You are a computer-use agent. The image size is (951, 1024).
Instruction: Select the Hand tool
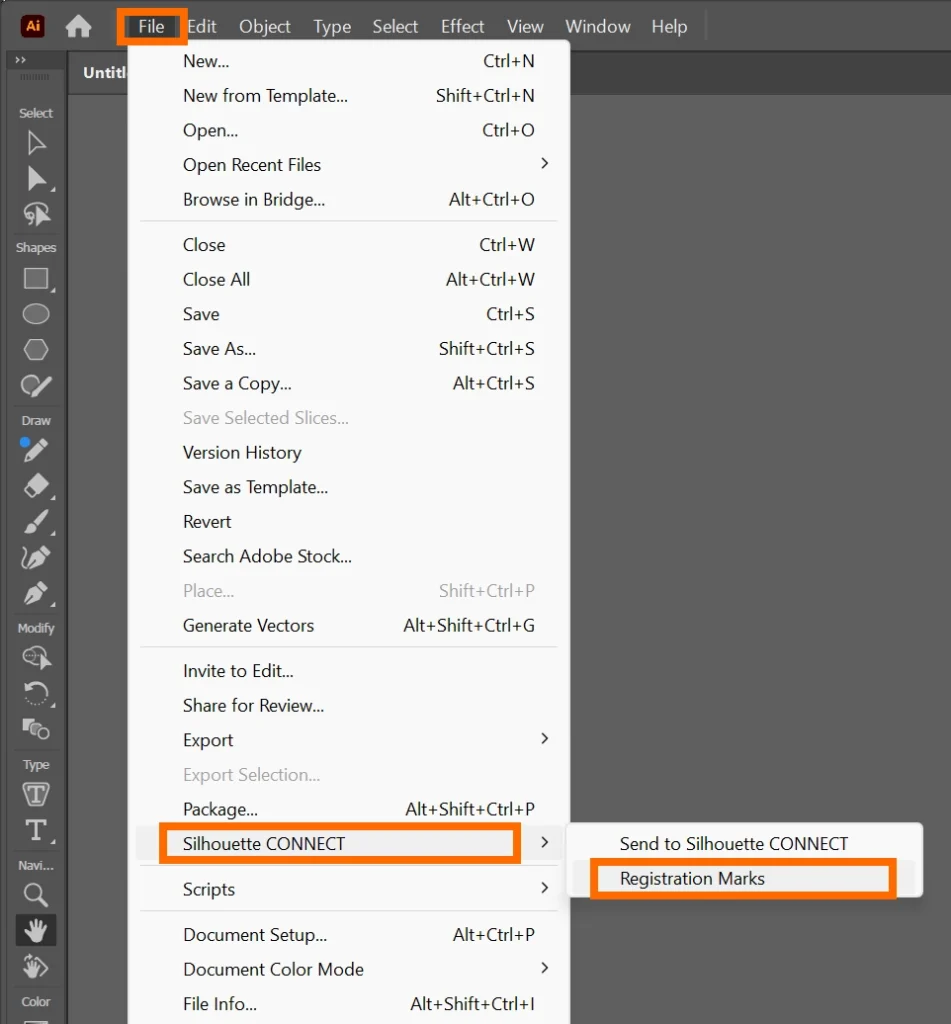tap(36, 931)
